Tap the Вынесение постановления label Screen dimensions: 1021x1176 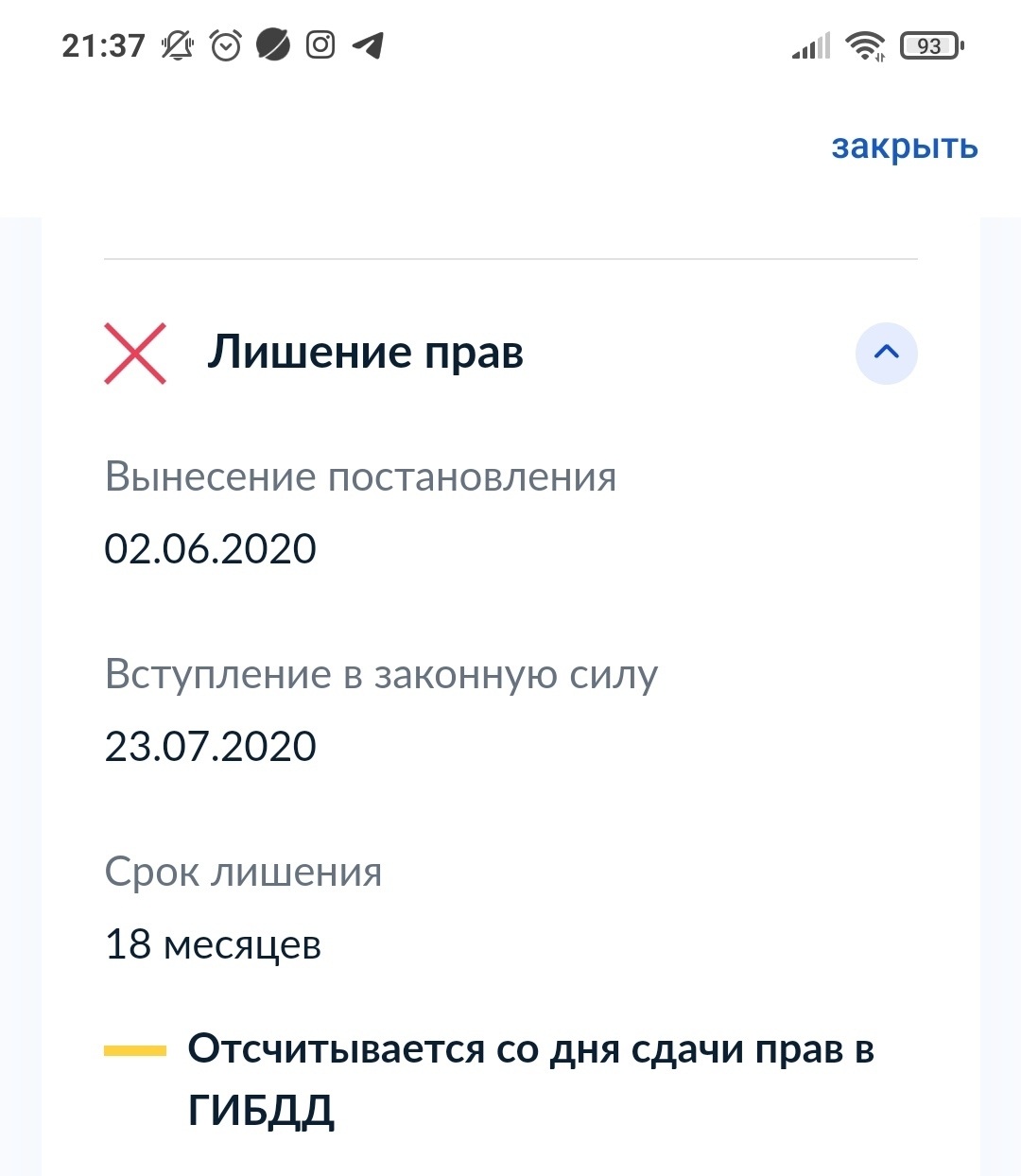tap(360, 476)
